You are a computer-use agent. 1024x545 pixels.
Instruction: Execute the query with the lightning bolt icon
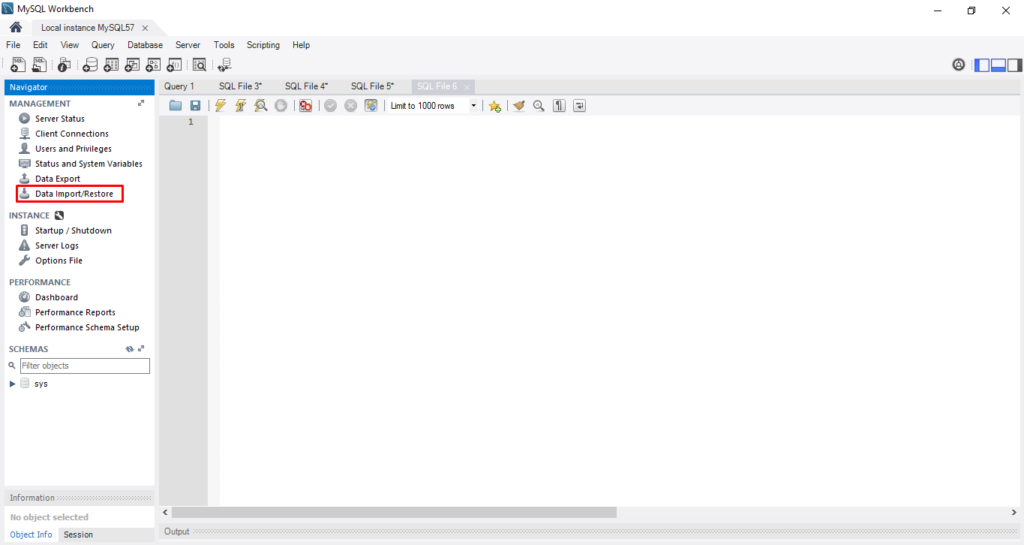(221, 106)
